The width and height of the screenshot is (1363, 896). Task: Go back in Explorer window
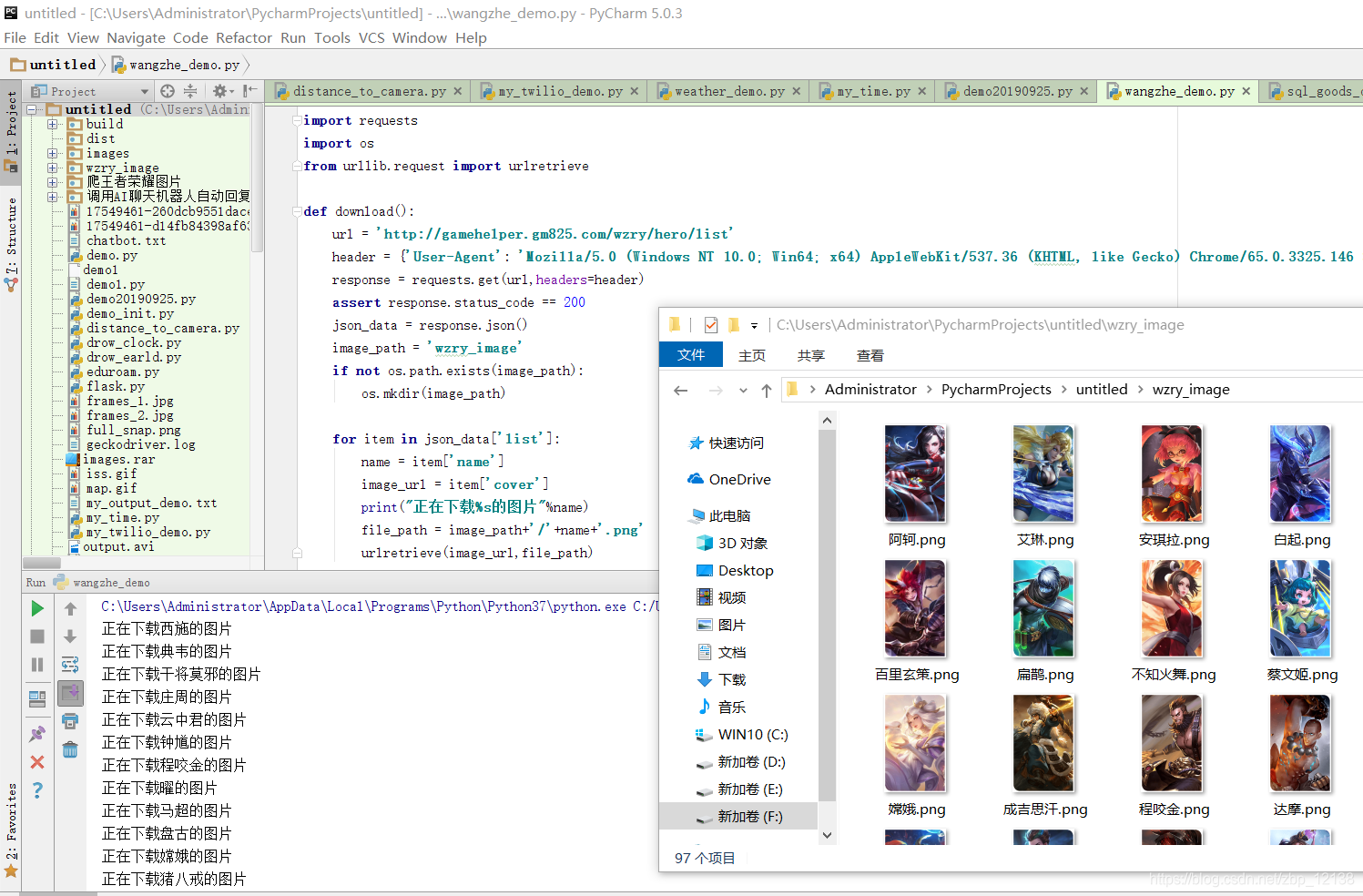680,391
